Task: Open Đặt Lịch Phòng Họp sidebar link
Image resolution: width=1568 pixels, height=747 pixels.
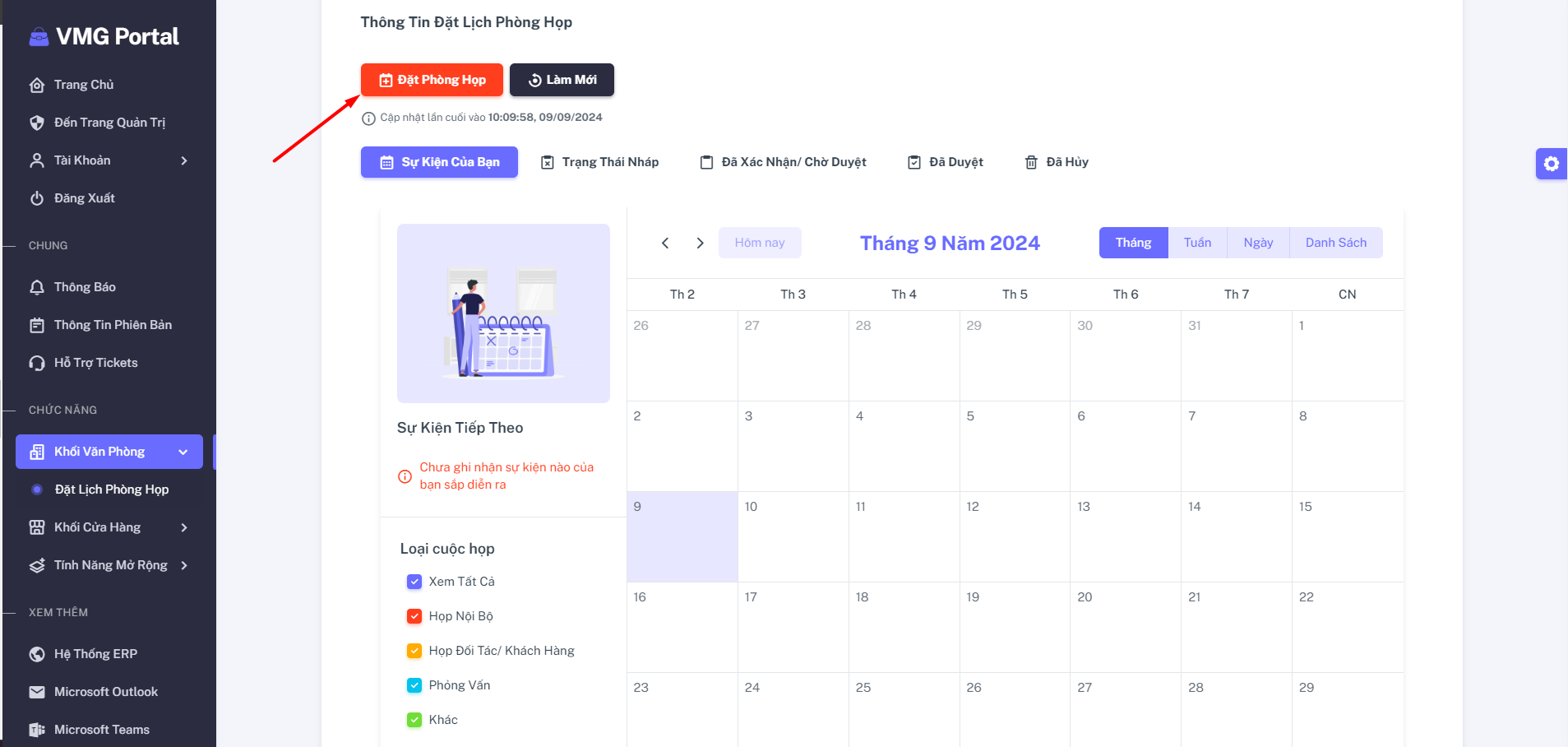Action: point(112,489)
